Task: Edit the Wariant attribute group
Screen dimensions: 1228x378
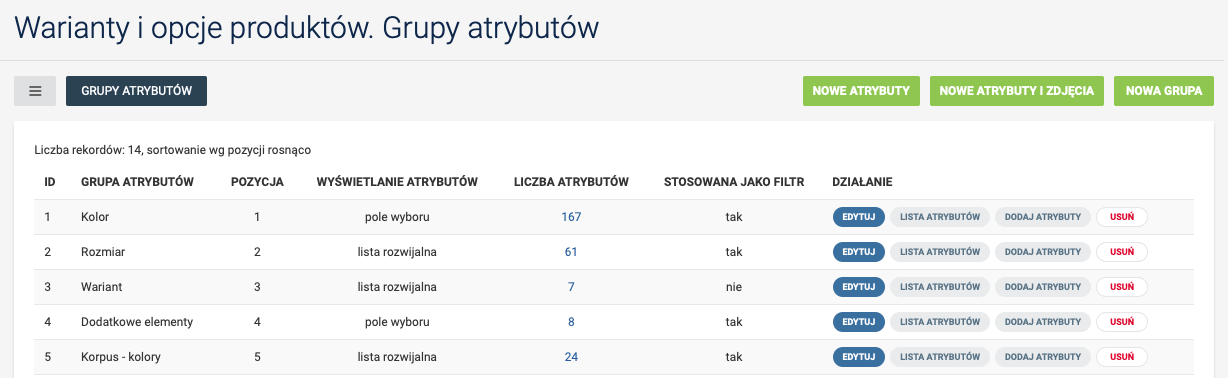Action: [859, 287]
